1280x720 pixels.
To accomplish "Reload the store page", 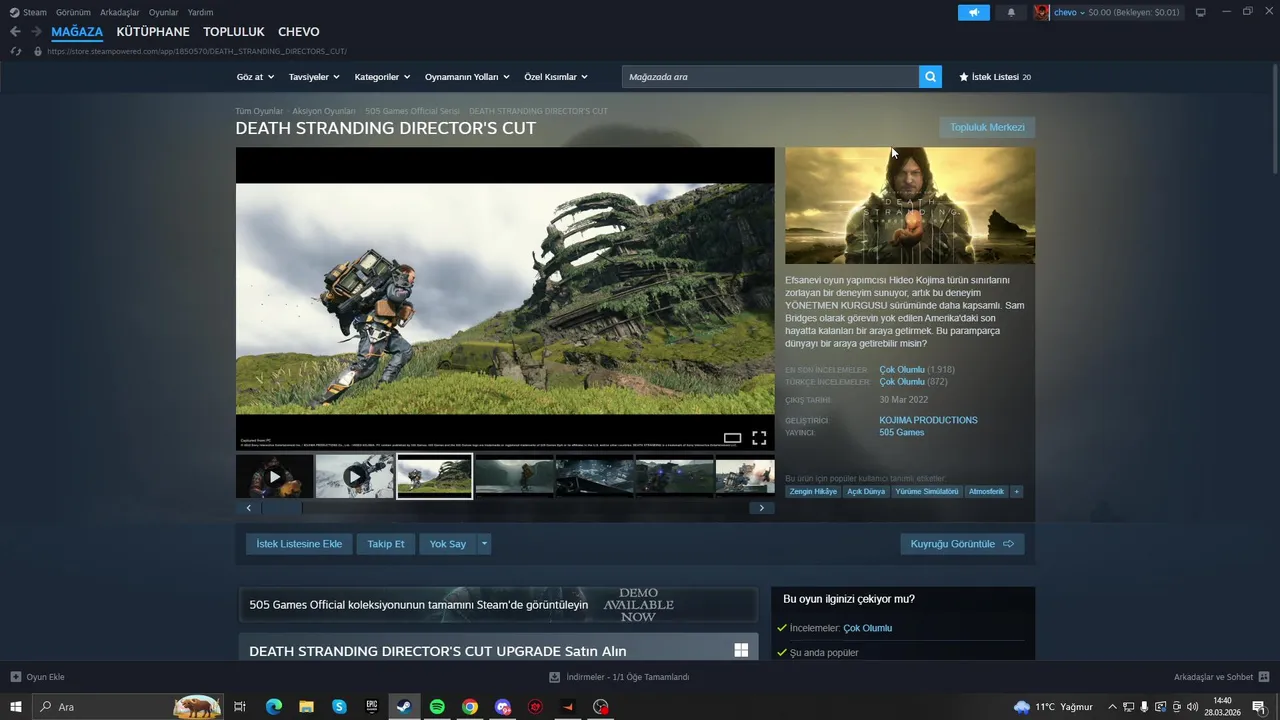I will point(16,51).
